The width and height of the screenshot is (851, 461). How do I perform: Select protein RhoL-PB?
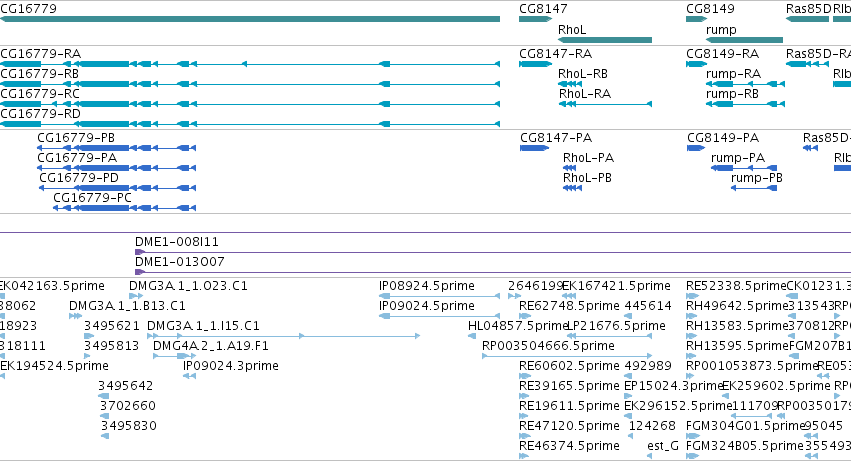pos(573,188)
